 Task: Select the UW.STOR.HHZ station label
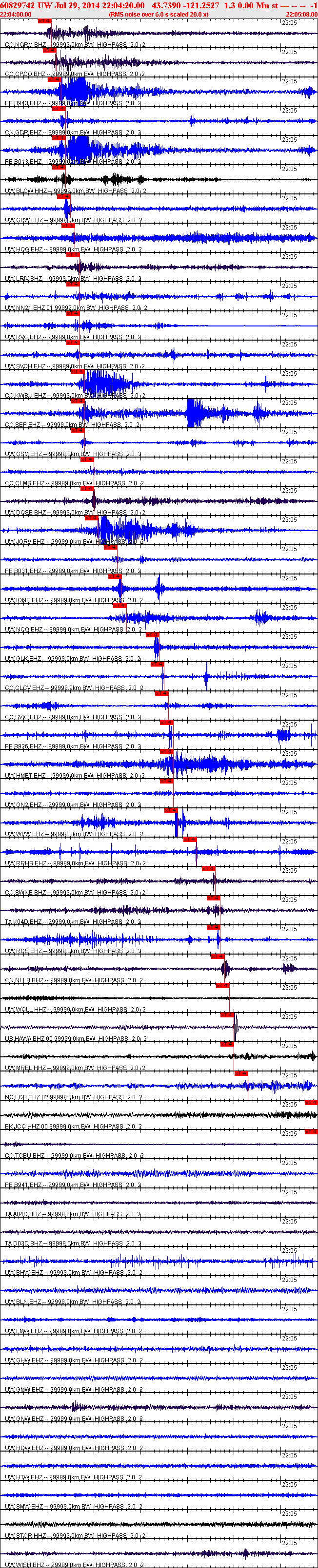click(25, 1535)
